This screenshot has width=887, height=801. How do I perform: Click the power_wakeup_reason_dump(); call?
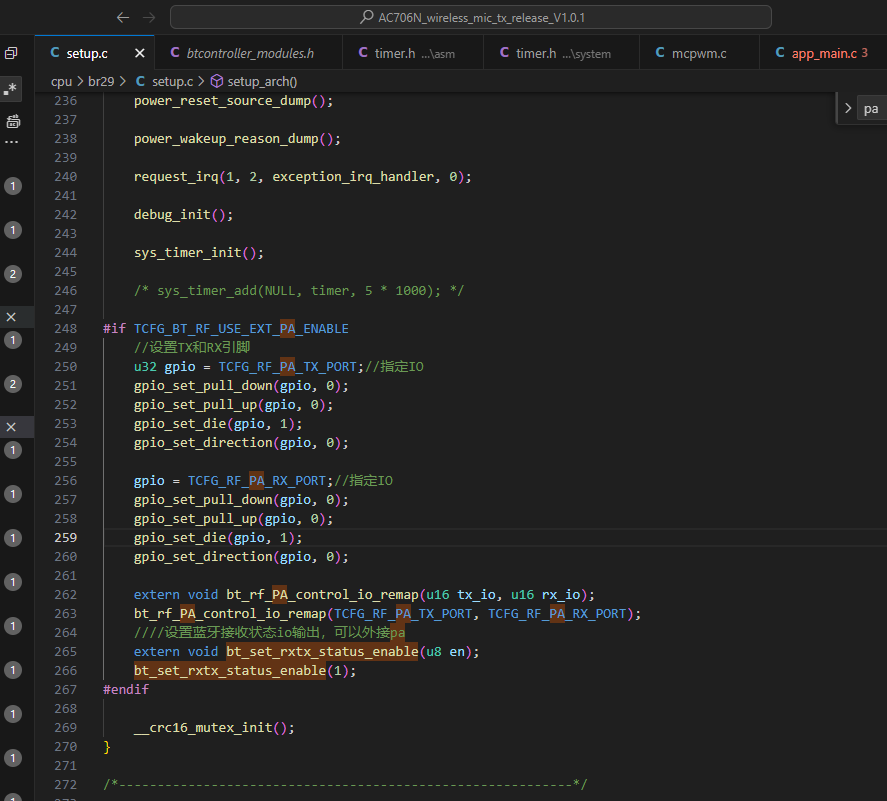[x=237, y=139]
